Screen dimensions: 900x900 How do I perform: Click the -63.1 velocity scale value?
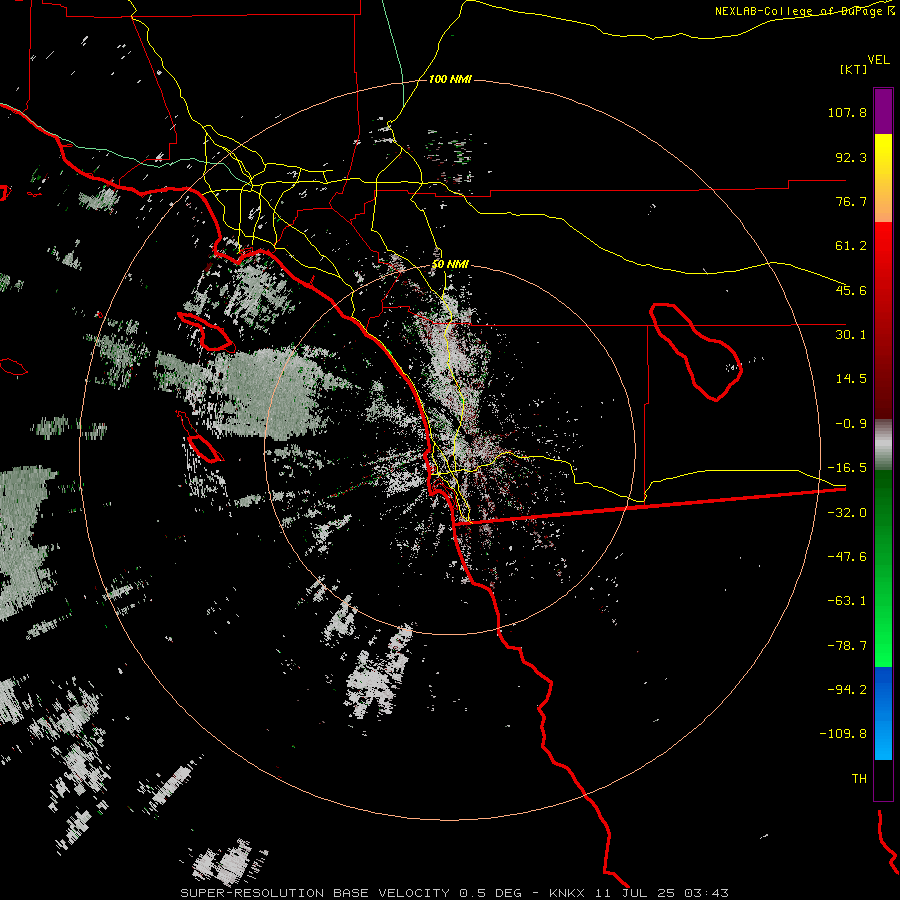coord(847,601)
